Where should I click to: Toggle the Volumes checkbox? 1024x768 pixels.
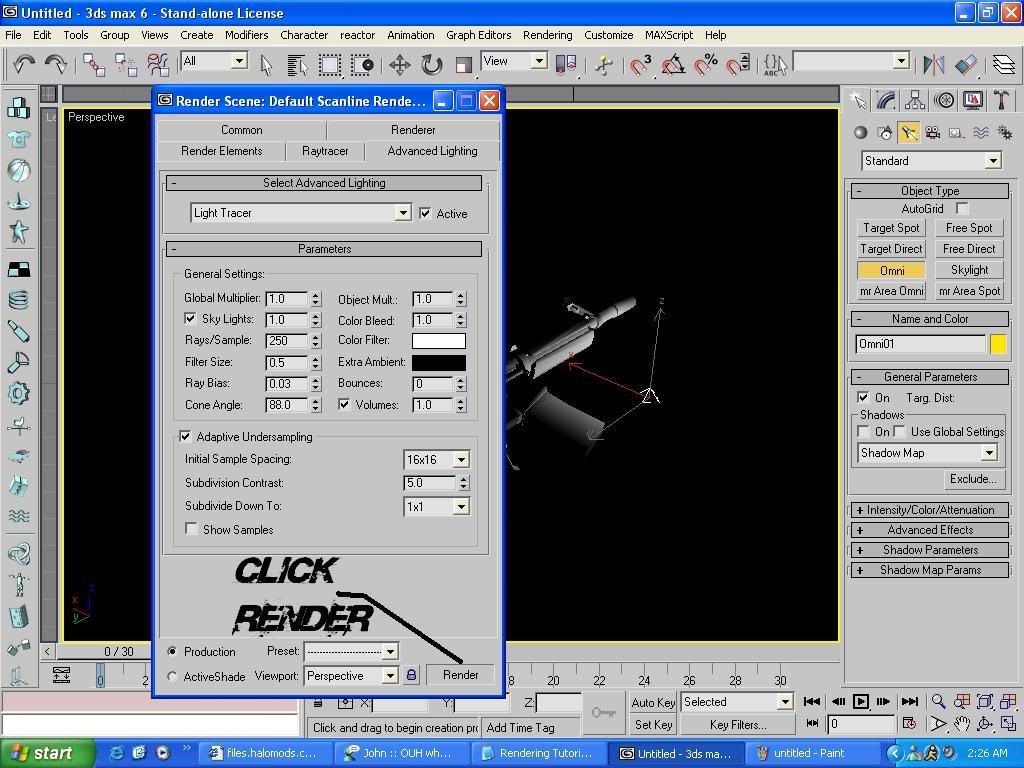[x=344, y=404]
